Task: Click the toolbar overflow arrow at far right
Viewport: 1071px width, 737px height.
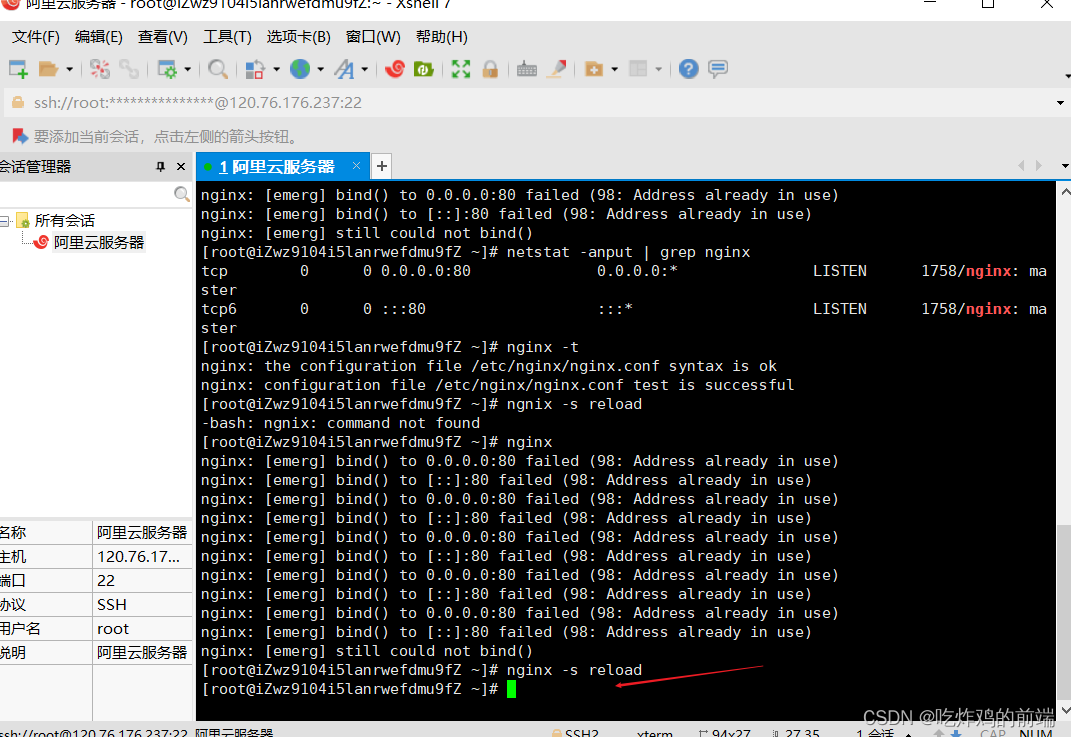Action: tap(1067, 75)
